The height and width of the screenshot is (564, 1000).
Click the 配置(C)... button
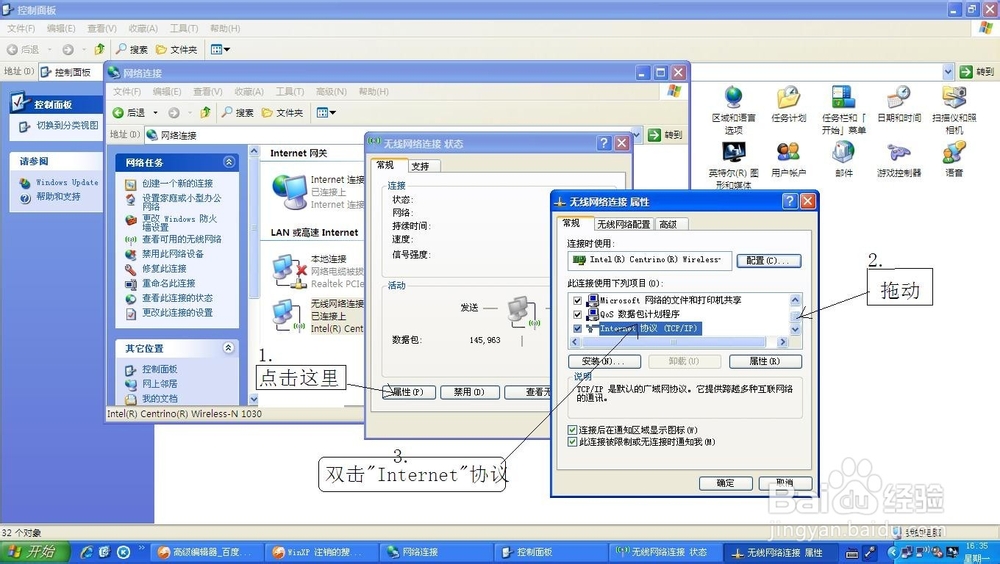click(768, 260)
